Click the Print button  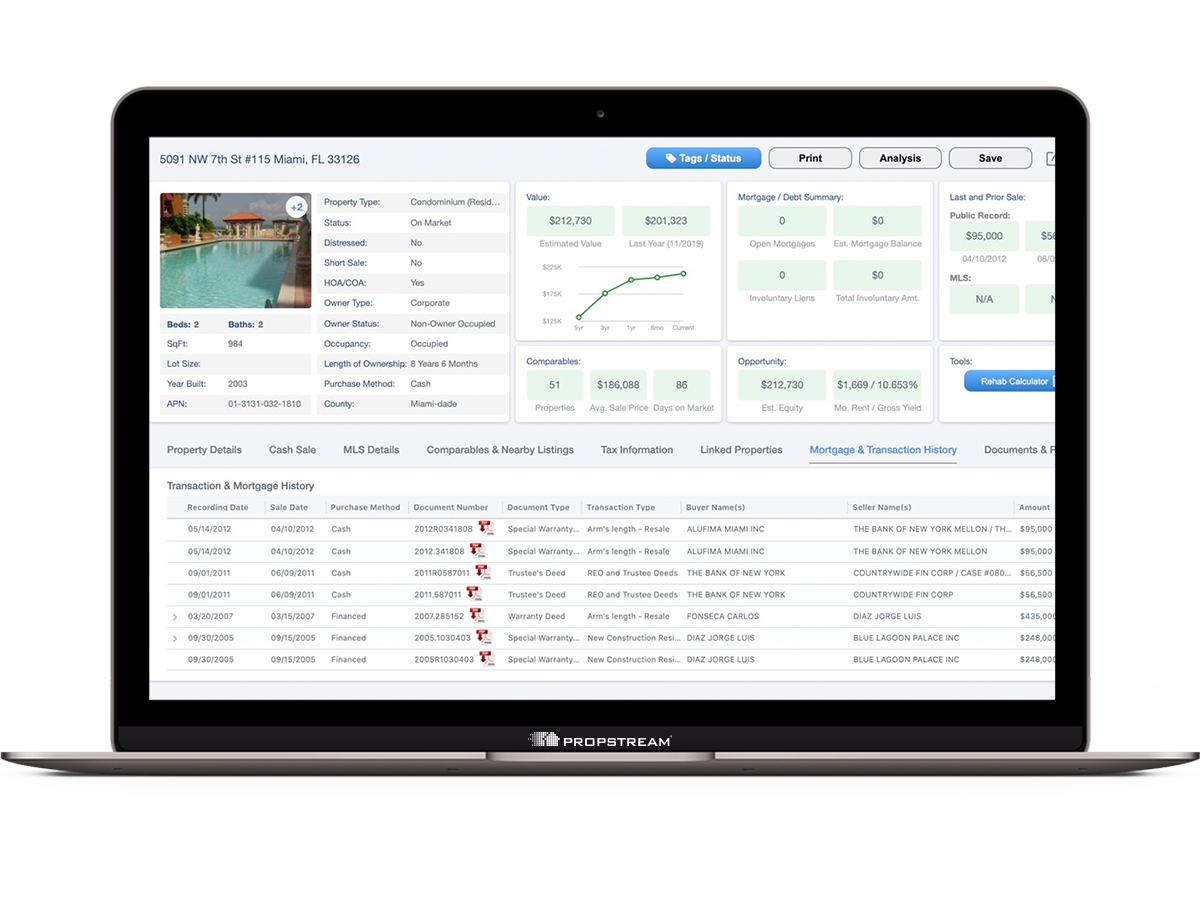(x=809, y=158)
